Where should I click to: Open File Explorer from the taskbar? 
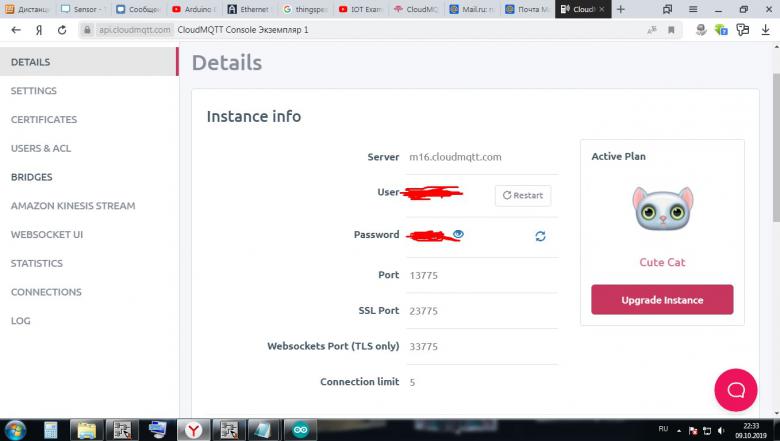click(x=87, y=430)
